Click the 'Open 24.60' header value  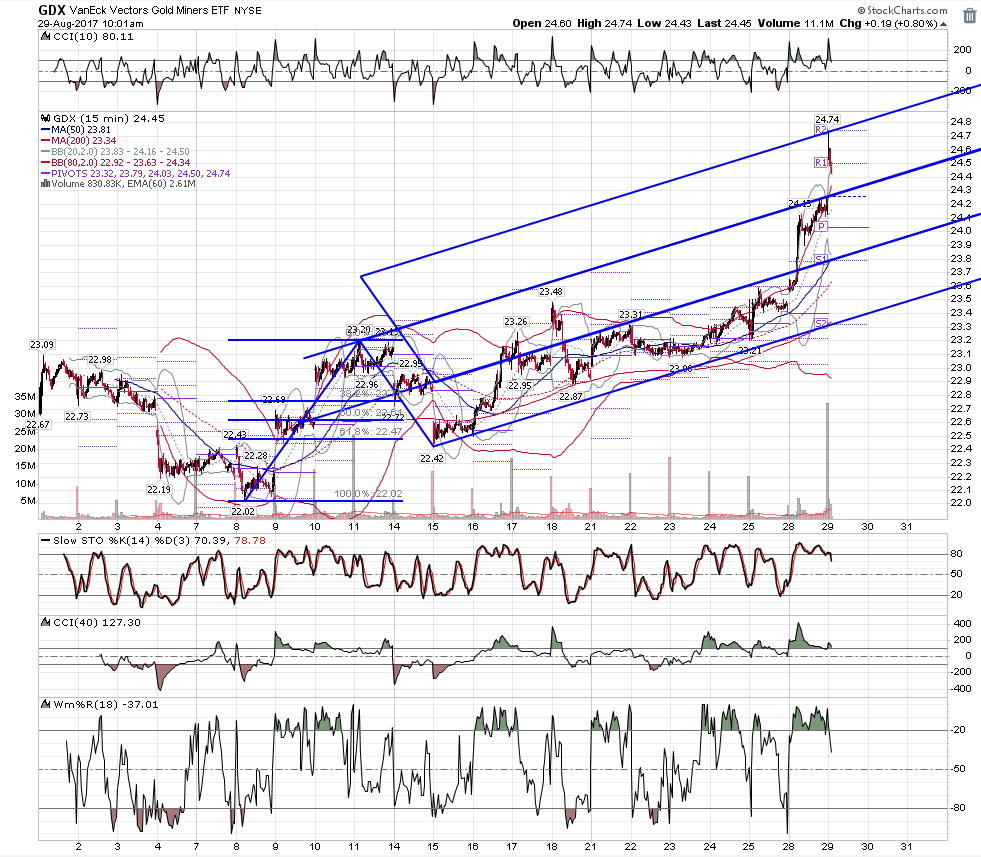click(x=542, y=23)
